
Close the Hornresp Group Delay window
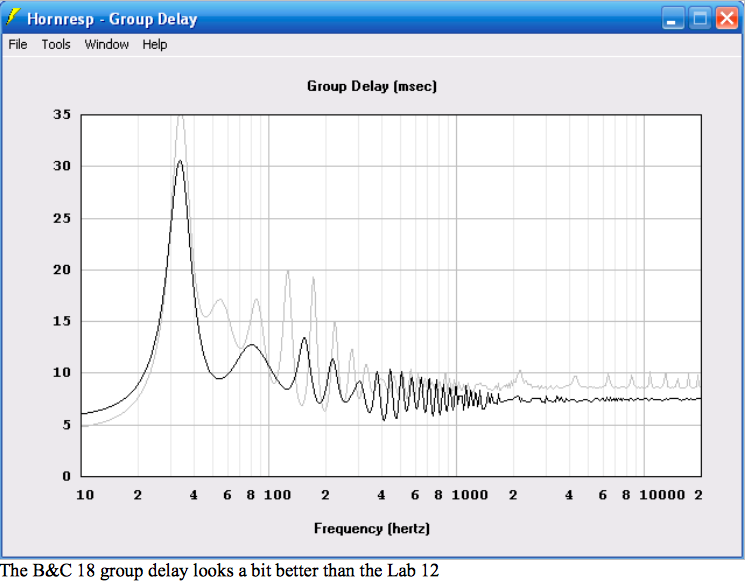[727, 19]
